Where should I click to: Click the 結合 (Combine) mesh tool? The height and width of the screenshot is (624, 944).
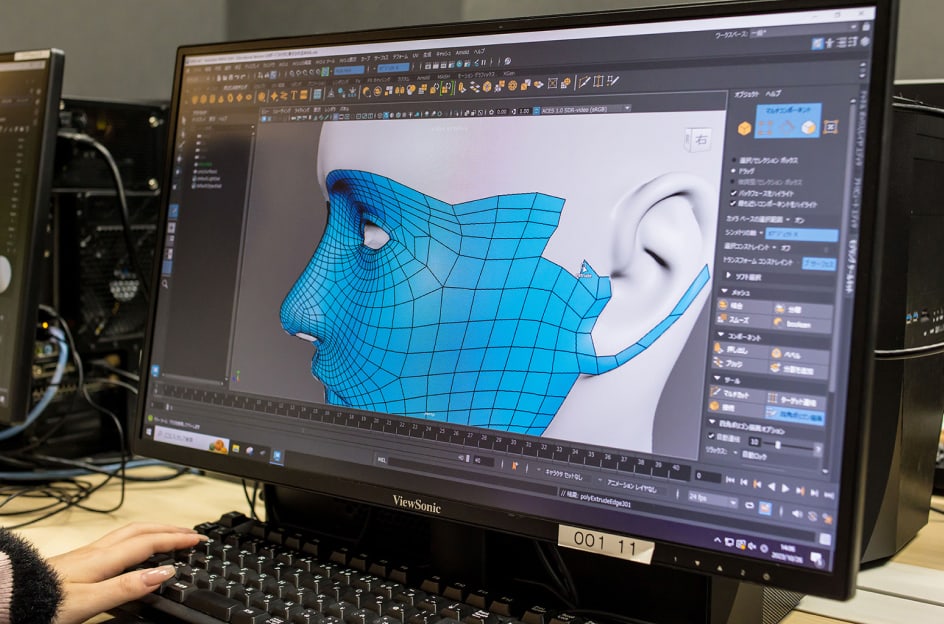[743, 305]
